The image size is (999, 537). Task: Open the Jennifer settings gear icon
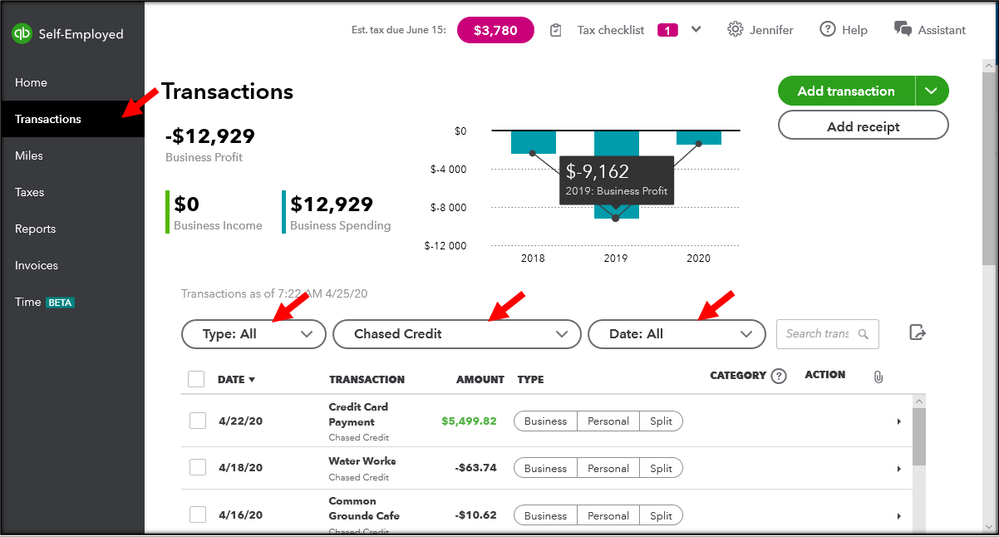pyautogui.click(x=735, y=29)
